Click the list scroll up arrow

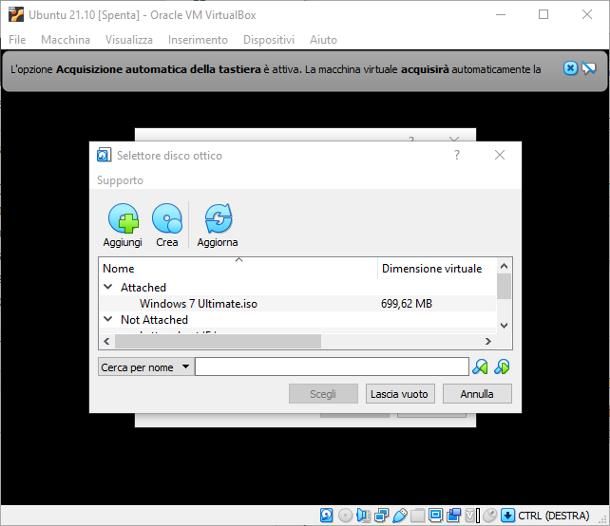[x=504, y=266]
